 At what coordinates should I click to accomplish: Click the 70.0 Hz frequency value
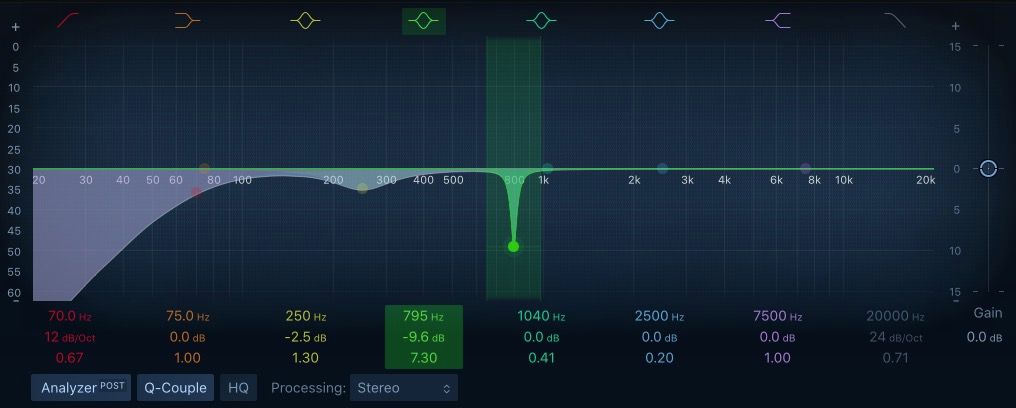(x=70, y=317)
